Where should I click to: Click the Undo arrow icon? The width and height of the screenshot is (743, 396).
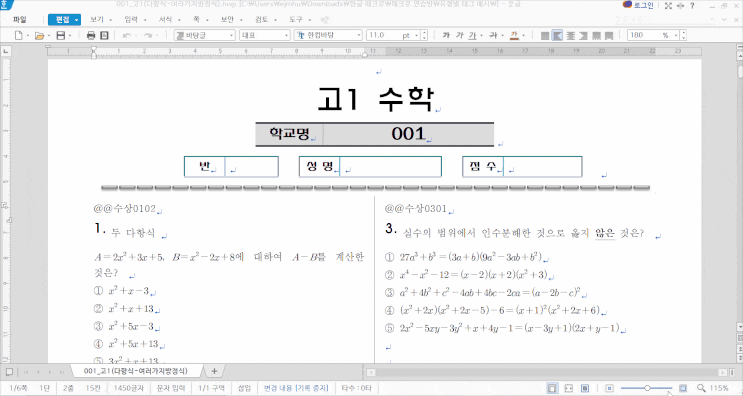[x=127, y=36]
